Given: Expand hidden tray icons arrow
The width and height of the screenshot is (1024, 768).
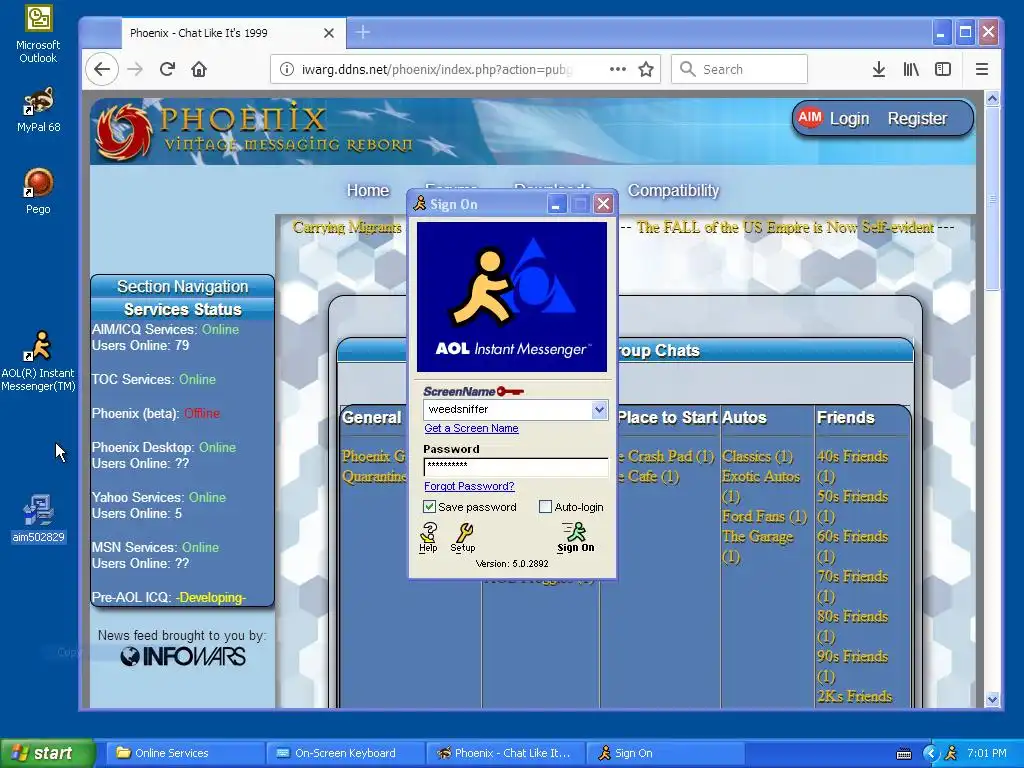Looking at the screenshot, I should click(x=930, y=753).
